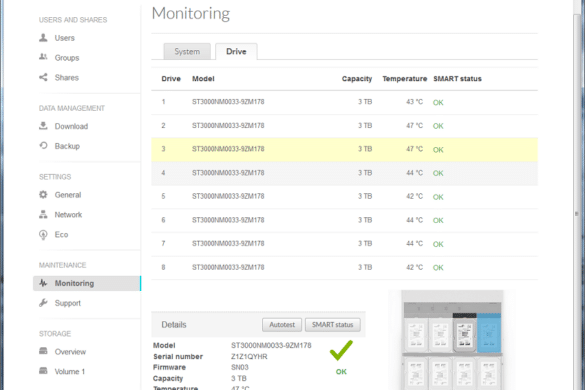Click the General settings gear icon
Viewport: 585px width, 390px height.
click(x=43, y=194)
